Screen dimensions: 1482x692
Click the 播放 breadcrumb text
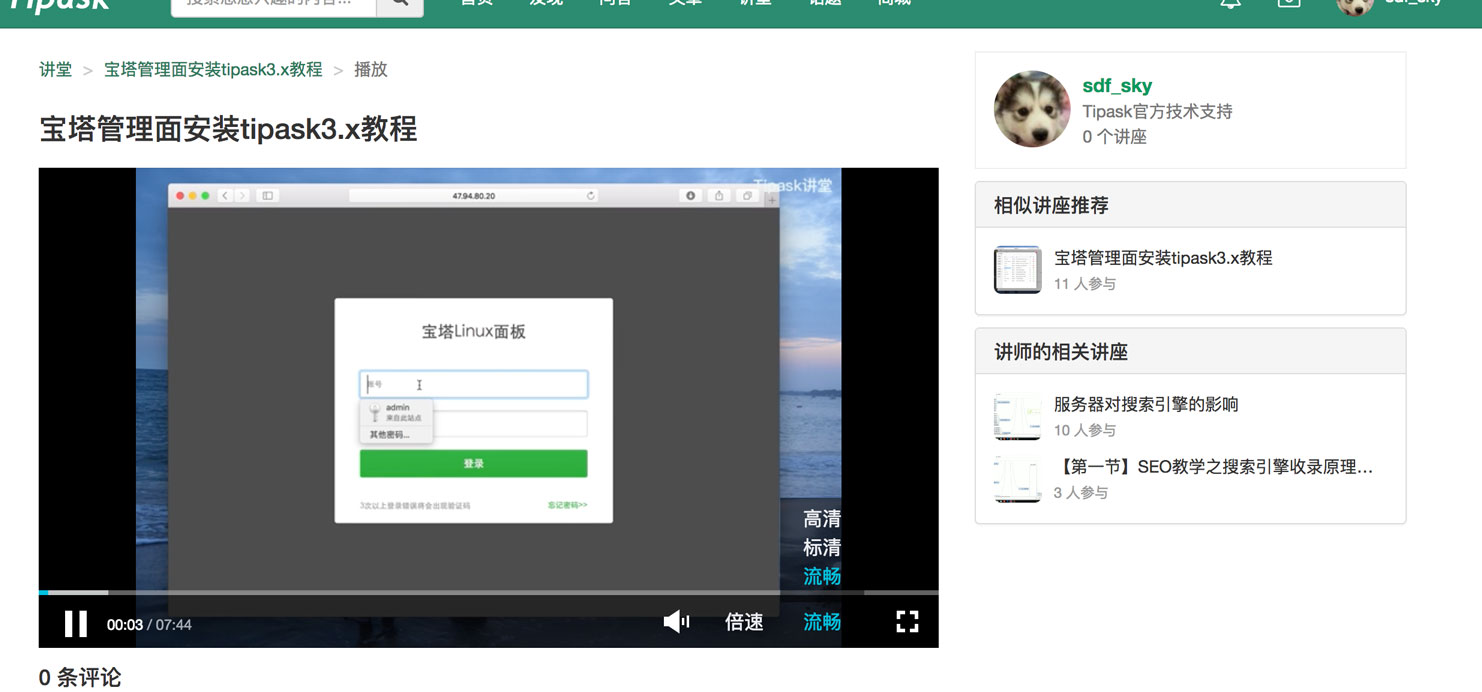pos(371,69)
